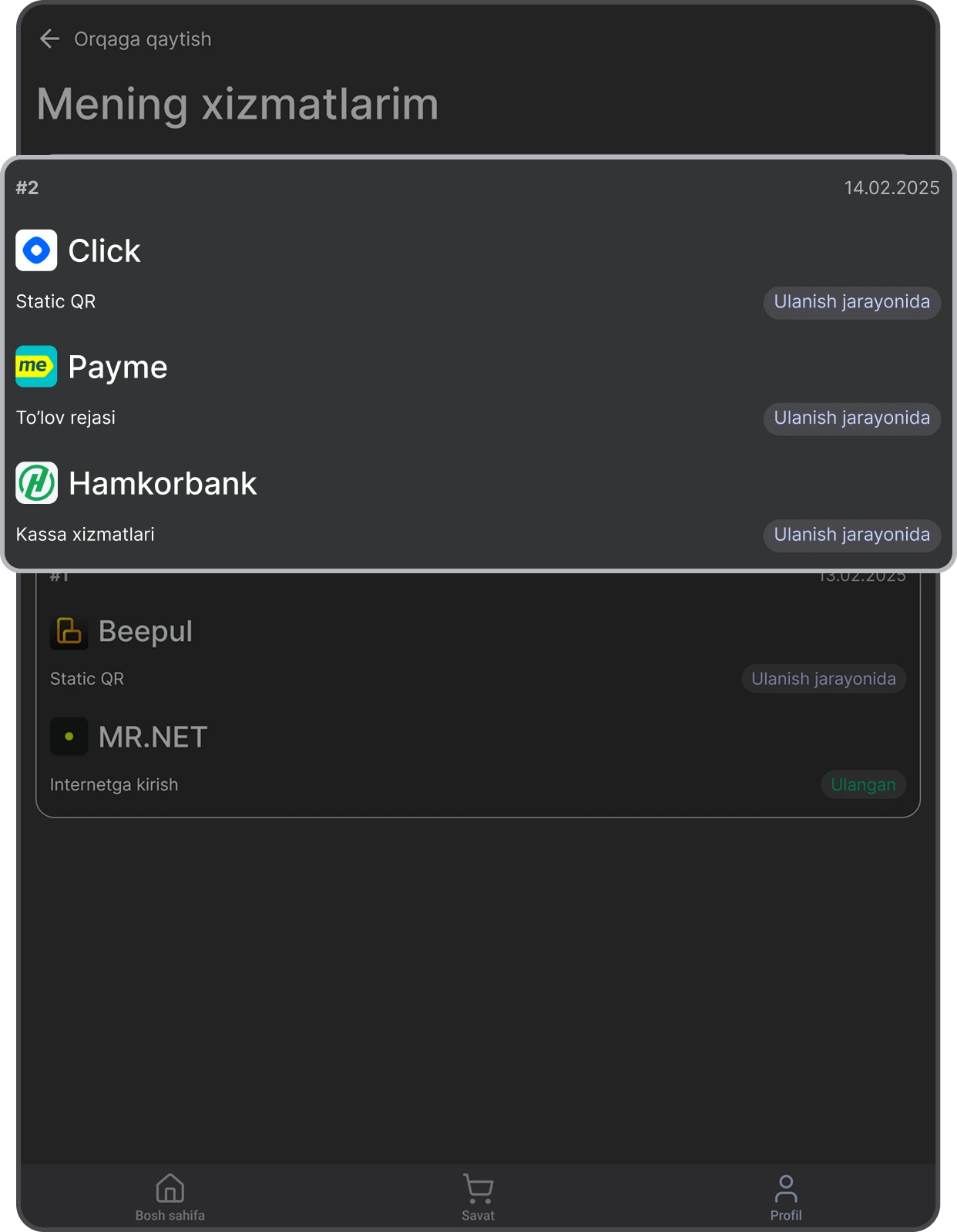Open the Beepul logo icon

(69, 631)
